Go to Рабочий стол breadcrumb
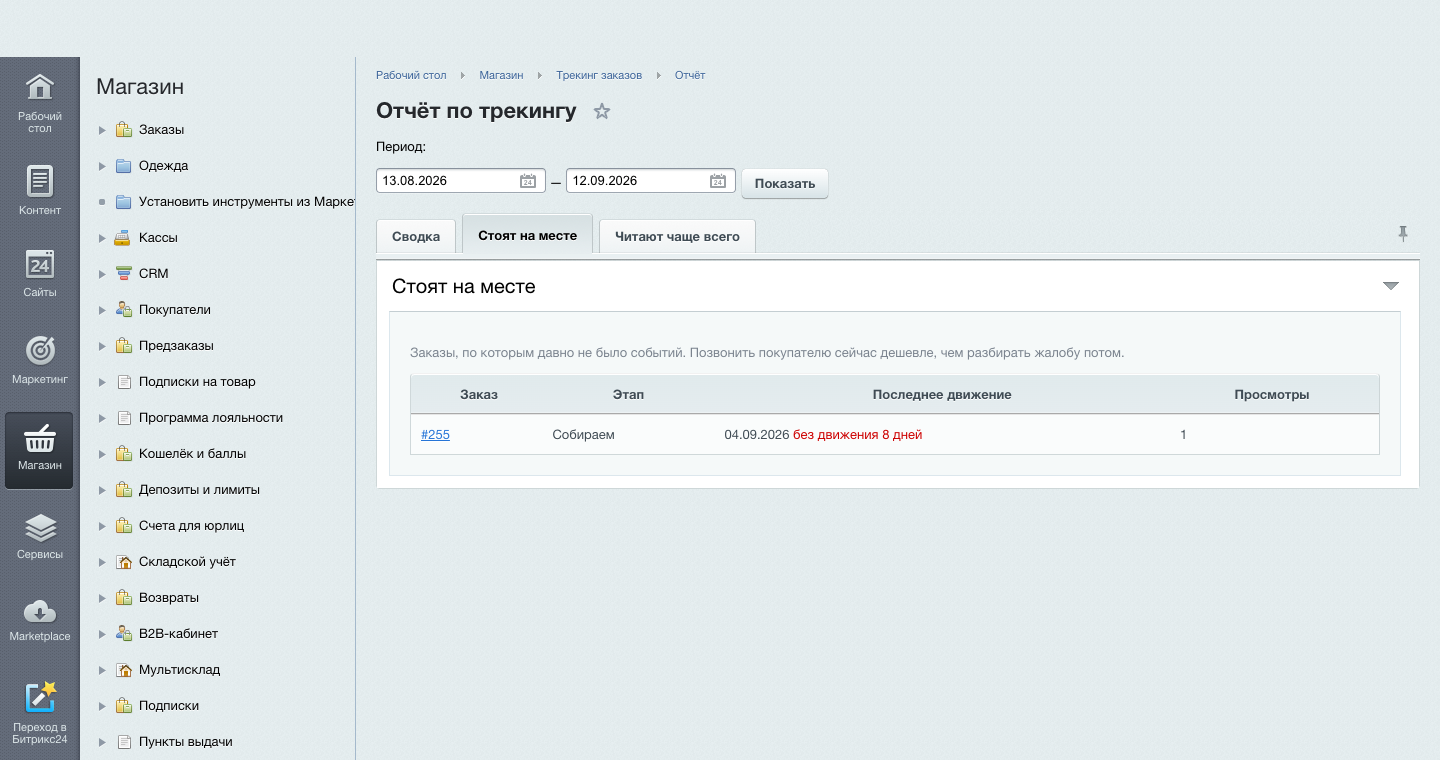This screenshot has width=1440, height=760. (411, 75)
